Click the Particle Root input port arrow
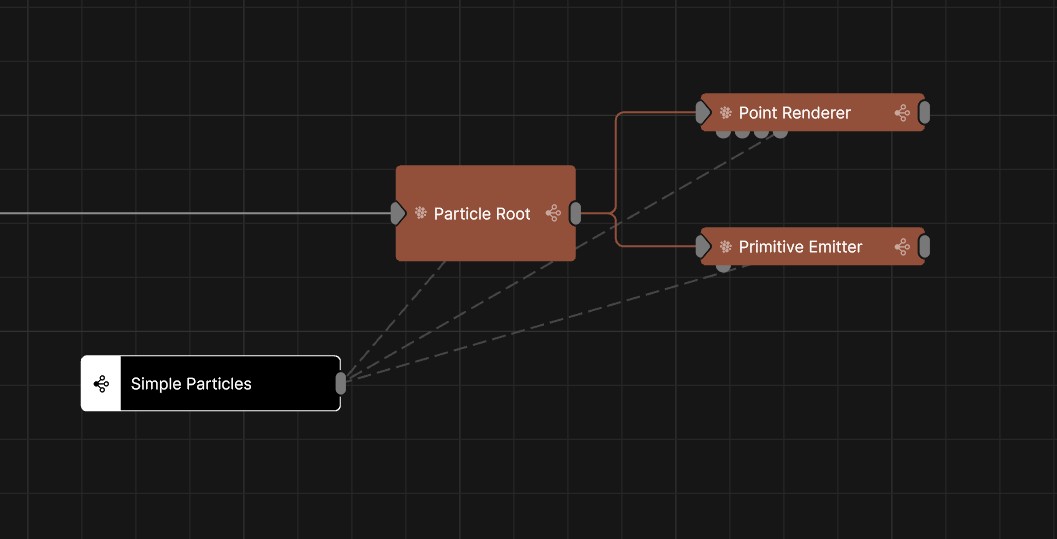Screen dimensions: 1057x539 point(398,213)
